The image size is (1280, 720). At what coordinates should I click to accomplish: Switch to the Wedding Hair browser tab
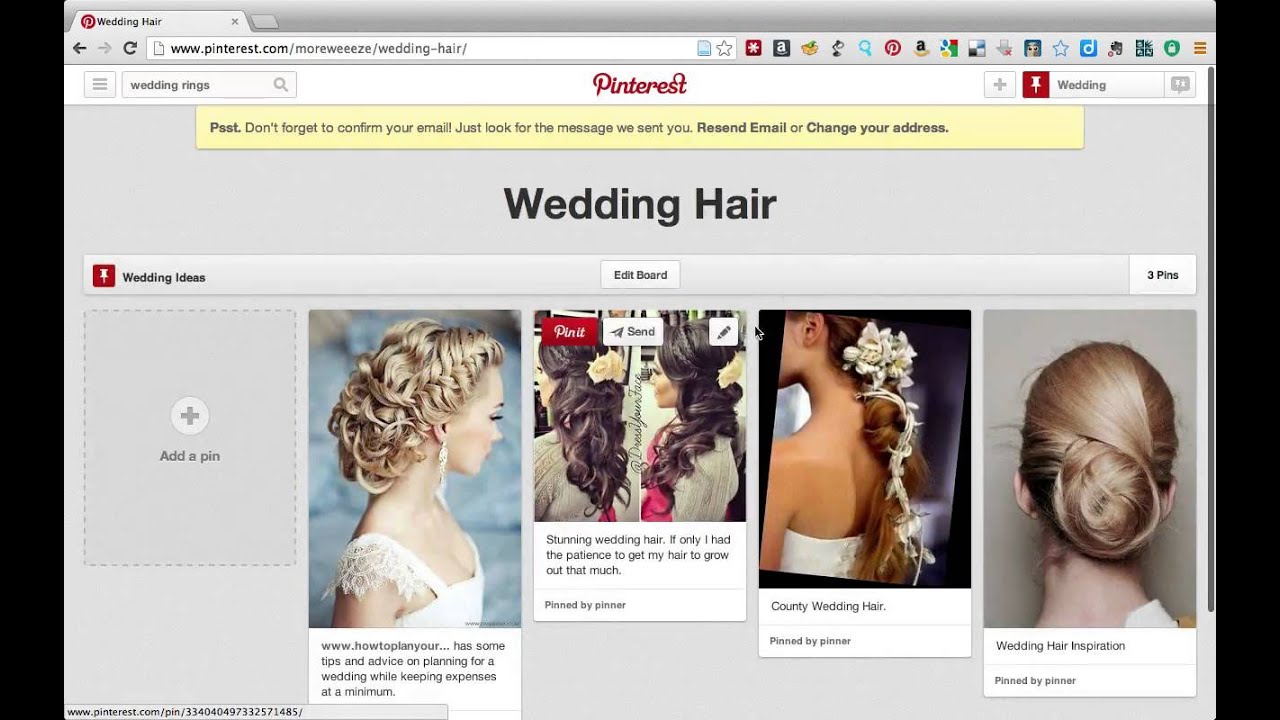pyautogui.click(x=160, y=21)
